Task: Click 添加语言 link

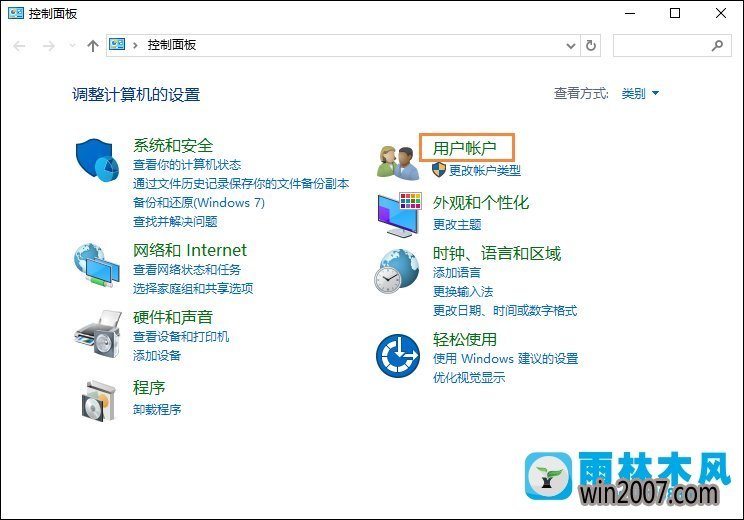Action: click(x=457, y=272)
